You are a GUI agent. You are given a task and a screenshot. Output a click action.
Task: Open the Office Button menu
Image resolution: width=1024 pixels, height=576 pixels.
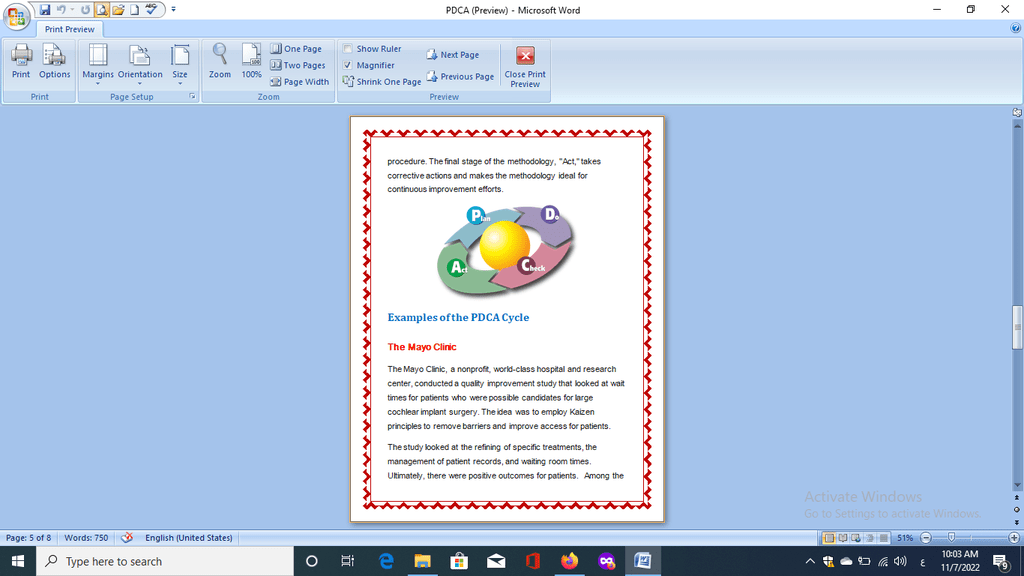[16, 16]
